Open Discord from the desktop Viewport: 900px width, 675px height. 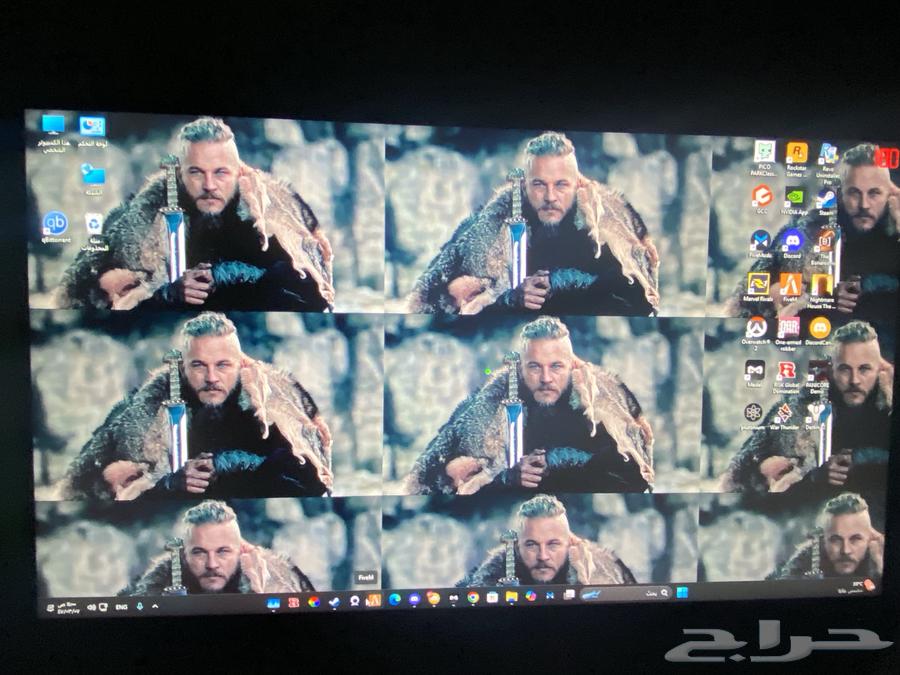coord(793,239)
